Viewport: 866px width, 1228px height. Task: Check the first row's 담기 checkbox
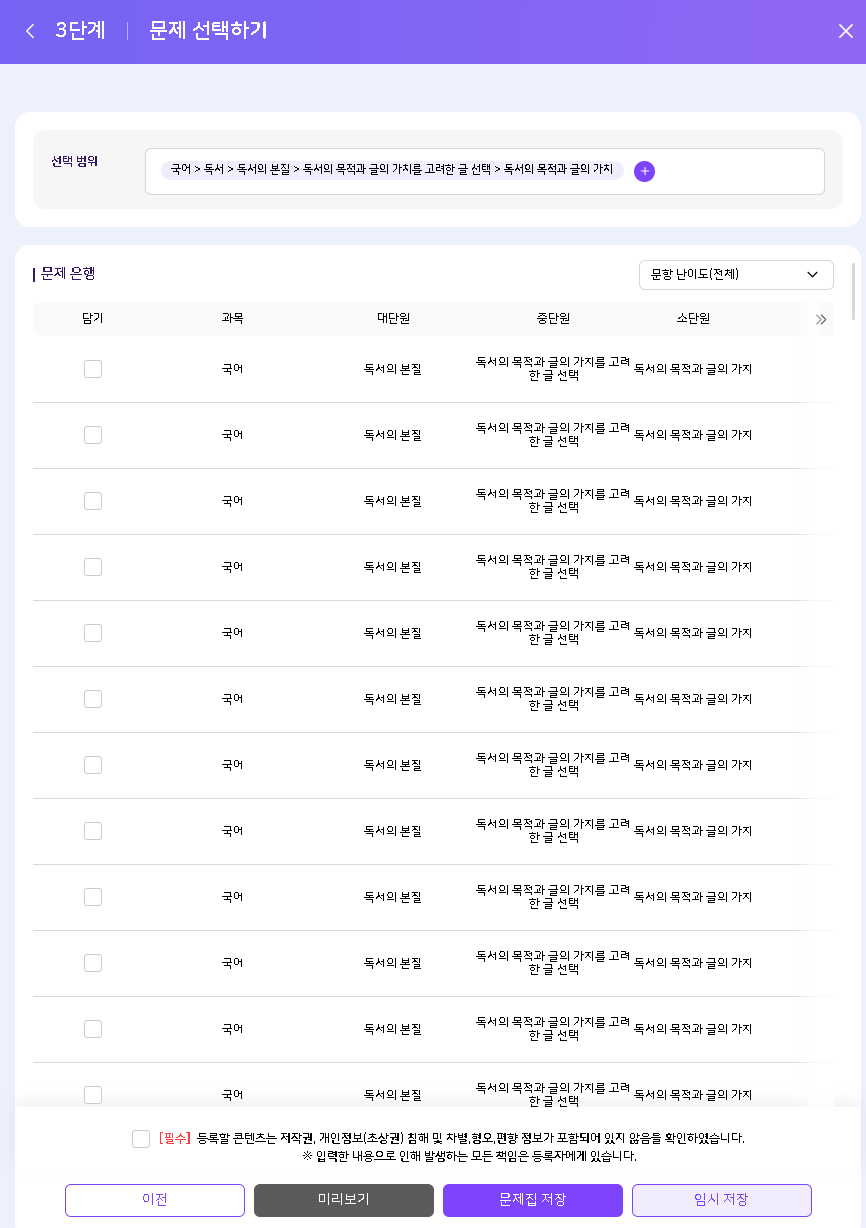pyautogui.click(x=93, y=369)
